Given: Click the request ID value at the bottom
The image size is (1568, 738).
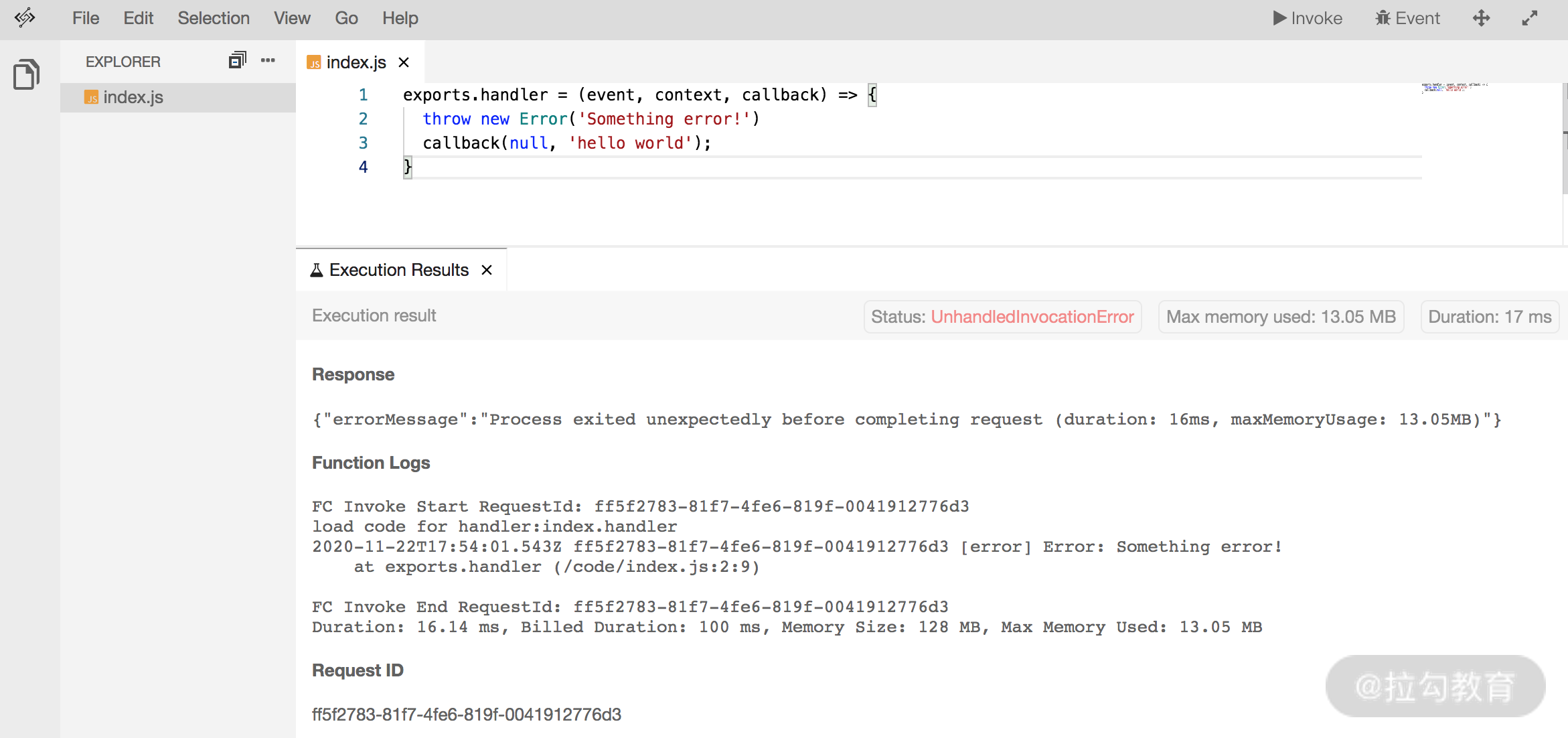Looking at the screenshot, I should coord(467,715).
